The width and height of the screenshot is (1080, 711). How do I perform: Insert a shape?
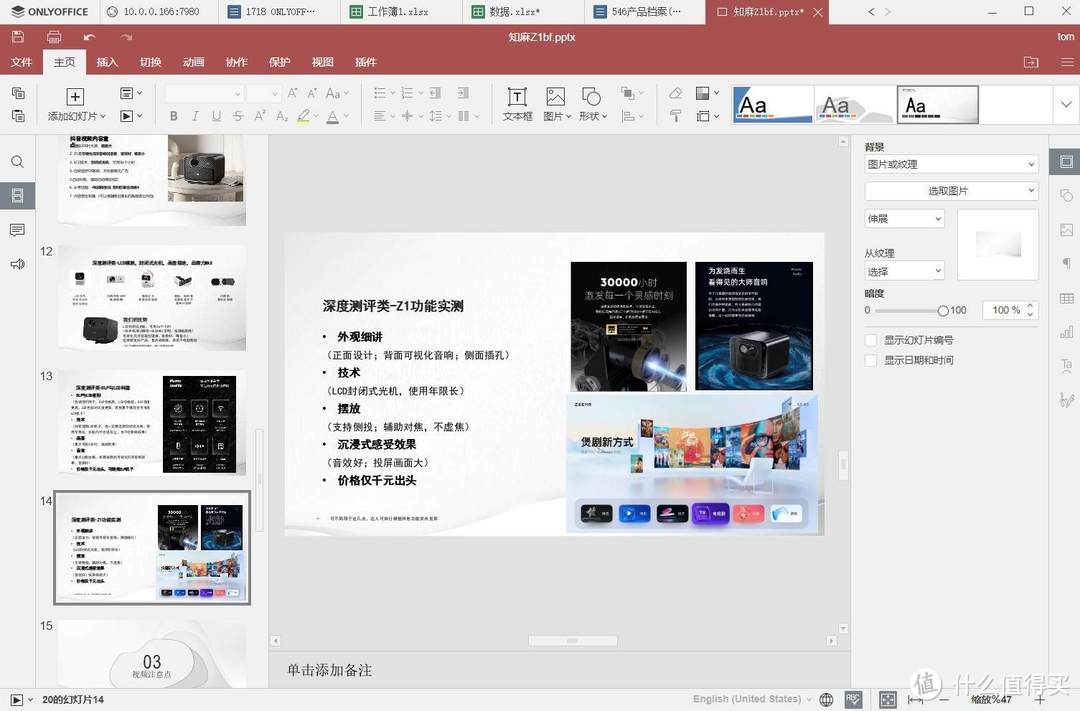591,96
